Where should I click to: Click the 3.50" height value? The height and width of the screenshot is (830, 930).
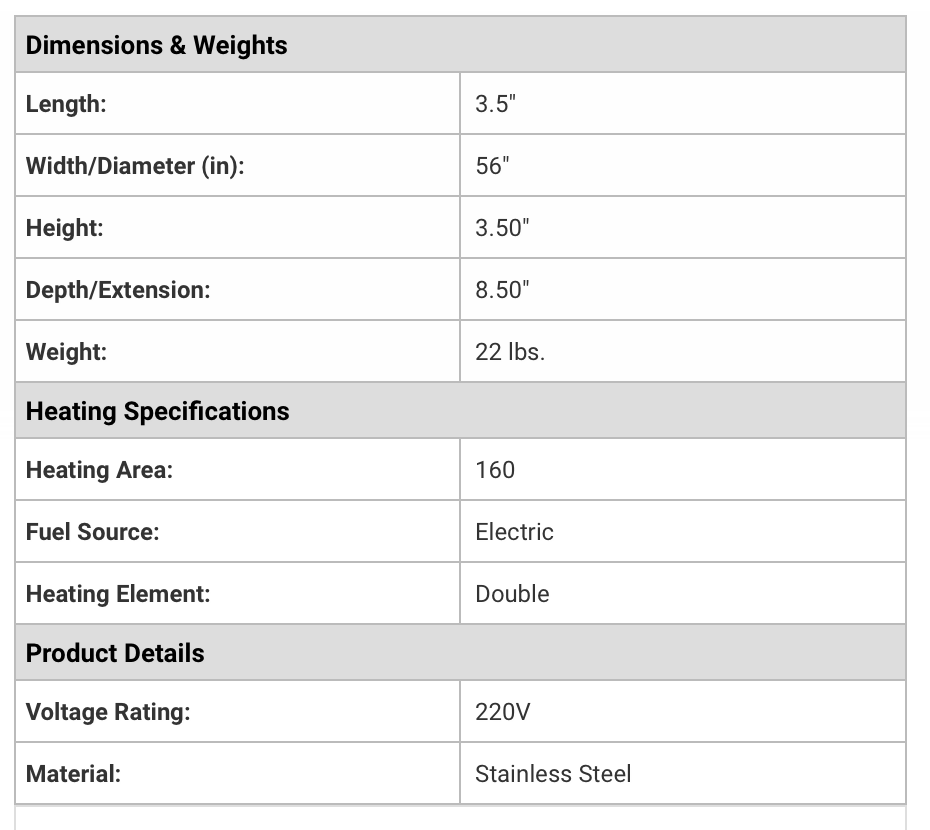tap(502, 228)
